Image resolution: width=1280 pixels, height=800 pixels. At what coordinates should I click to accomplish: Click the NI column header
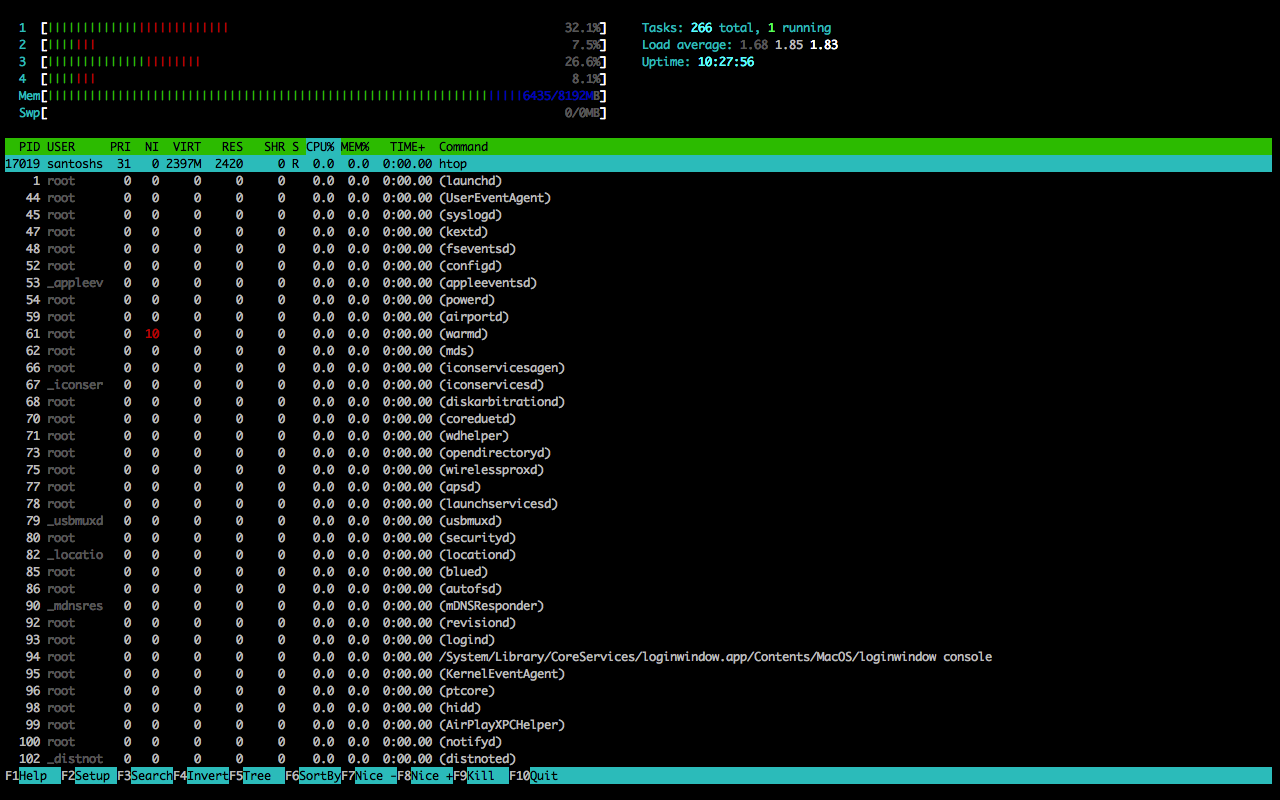pos(151,147)
